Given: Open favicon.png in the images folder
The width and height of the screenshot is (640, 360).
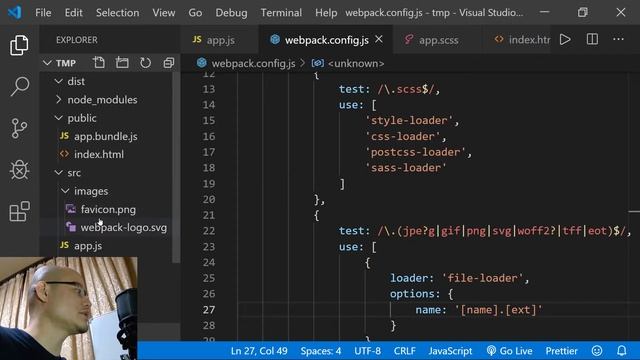Looking at the screenshot, I should point(108,209).
